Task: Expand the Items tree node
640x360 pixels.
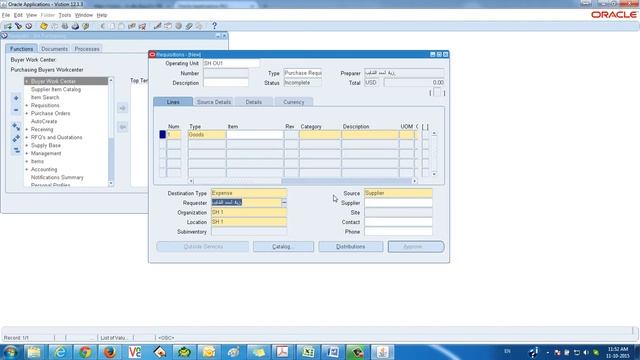Action: point(27,162)
